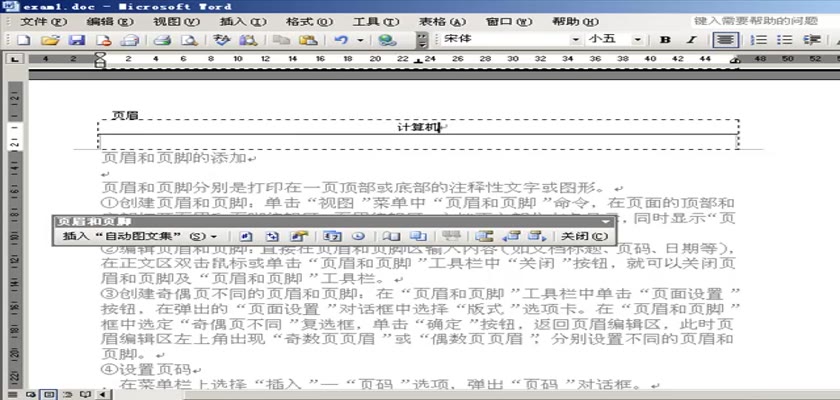The height and width of the screenshot is (400, 840).
Task: Open the 宋体 font name dropdown
Action: (x=576, y=40)
